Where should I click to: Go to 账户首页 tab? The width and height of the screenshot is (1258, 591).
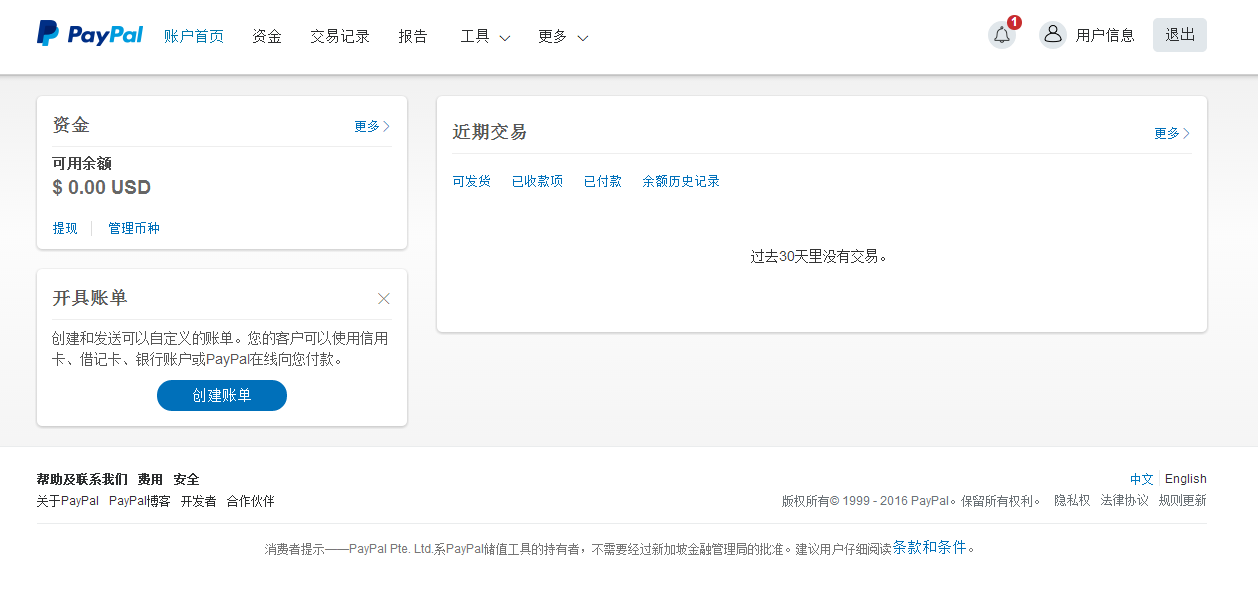click(x=194, y=36)
